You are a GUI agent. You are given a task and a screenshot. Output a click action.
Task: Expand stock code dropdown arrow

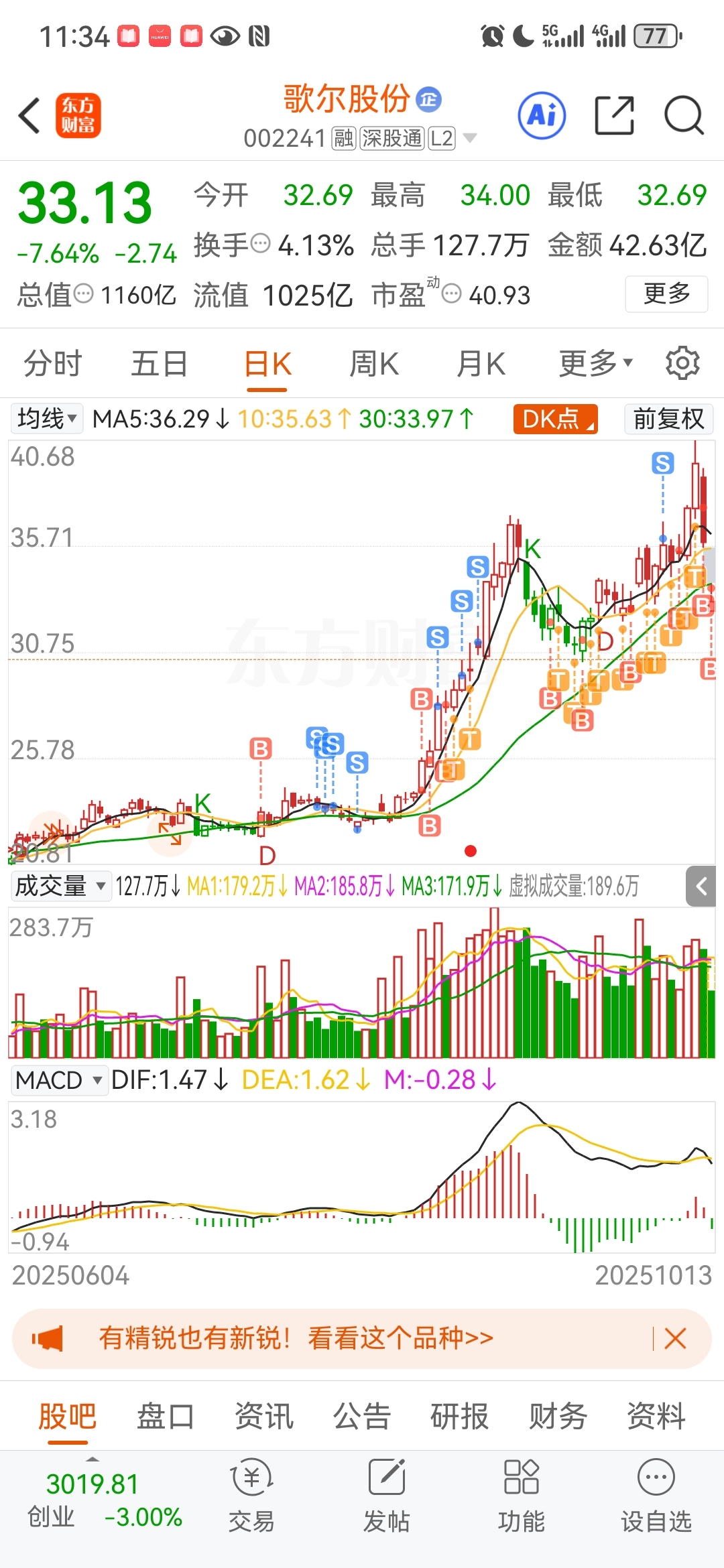click(x=470, y=138)
